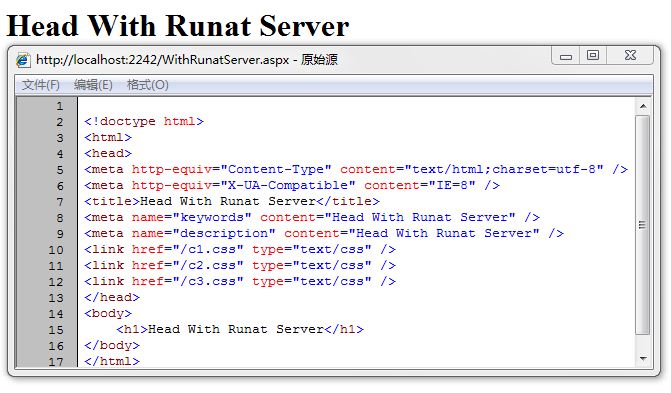The height and width of the screenshot is (393, 671).
Task: Click the c1.css link line
Action: tap(240, 249)
